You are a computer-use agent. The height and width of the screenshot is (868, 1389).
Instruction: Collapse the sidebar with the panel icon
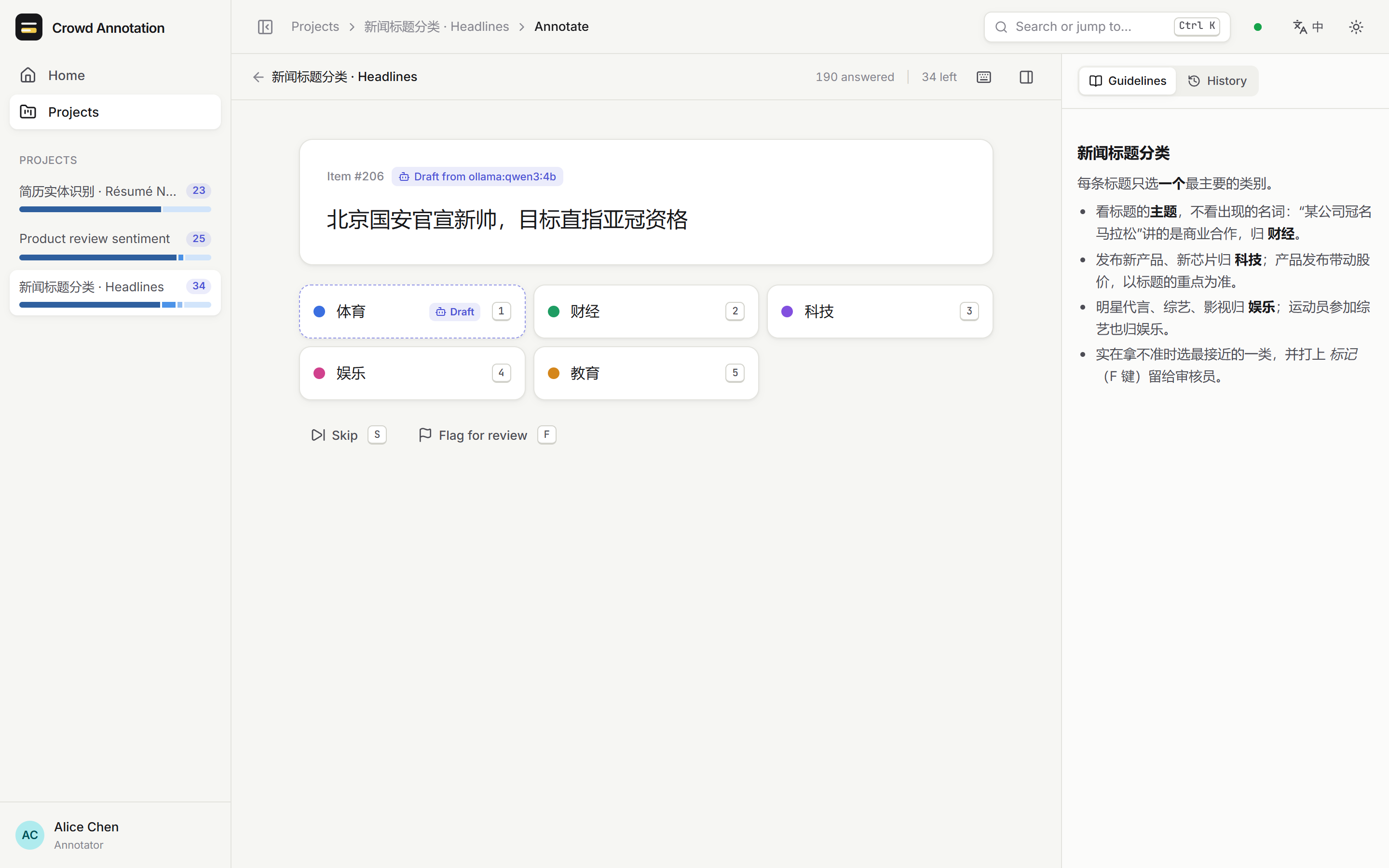click(x=265, y=27)
